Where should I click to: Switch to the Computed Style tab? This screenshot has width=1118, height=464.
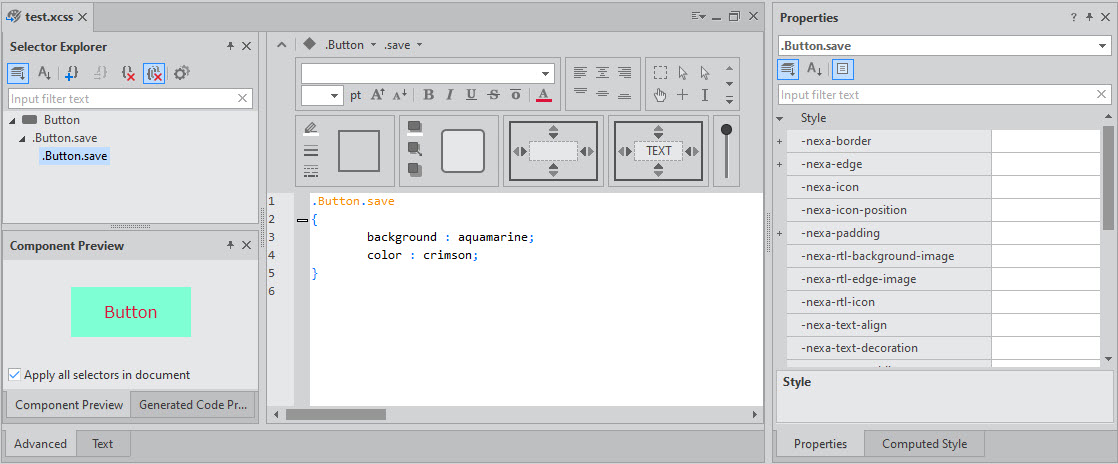click(924, 444)
